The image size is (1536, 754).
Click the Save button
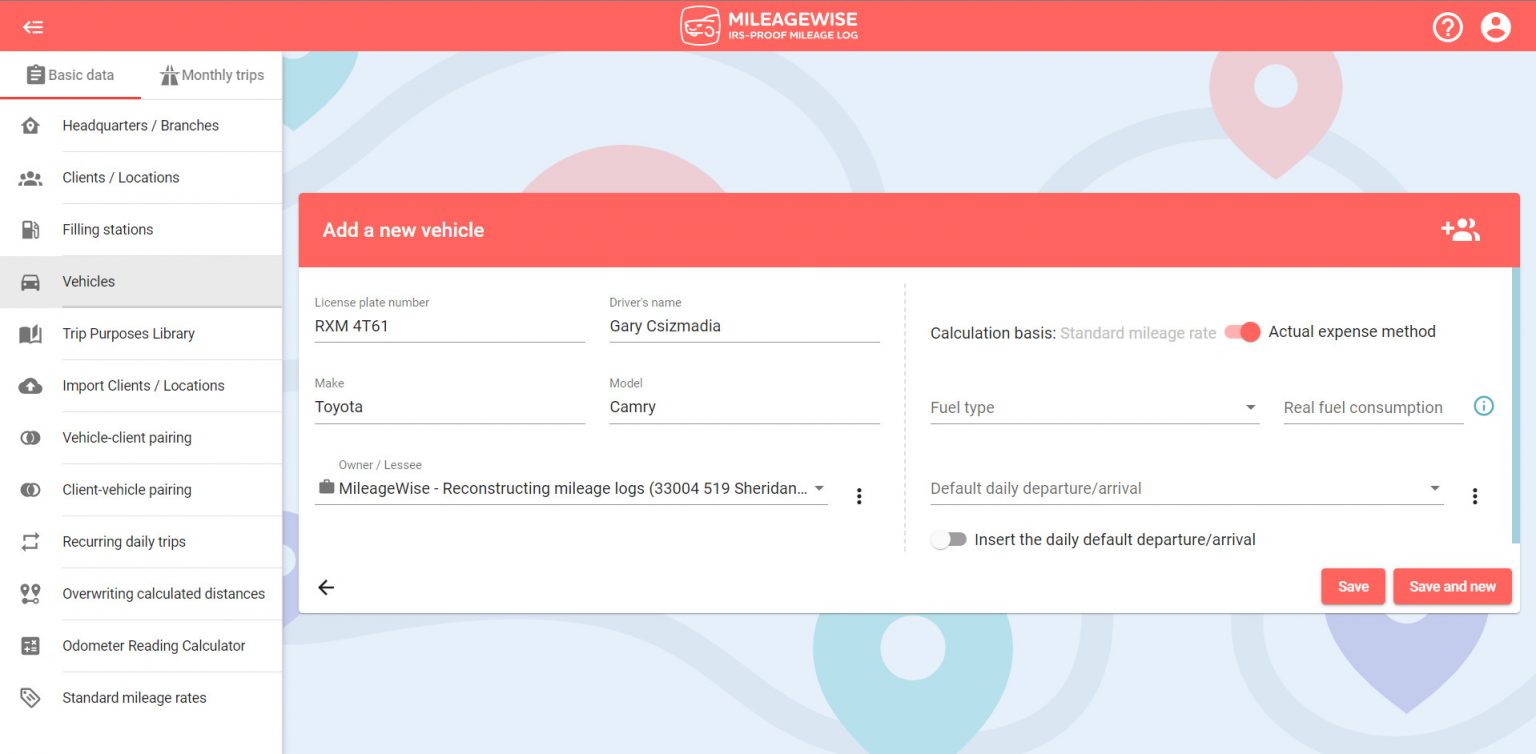tap(1352, 587)
